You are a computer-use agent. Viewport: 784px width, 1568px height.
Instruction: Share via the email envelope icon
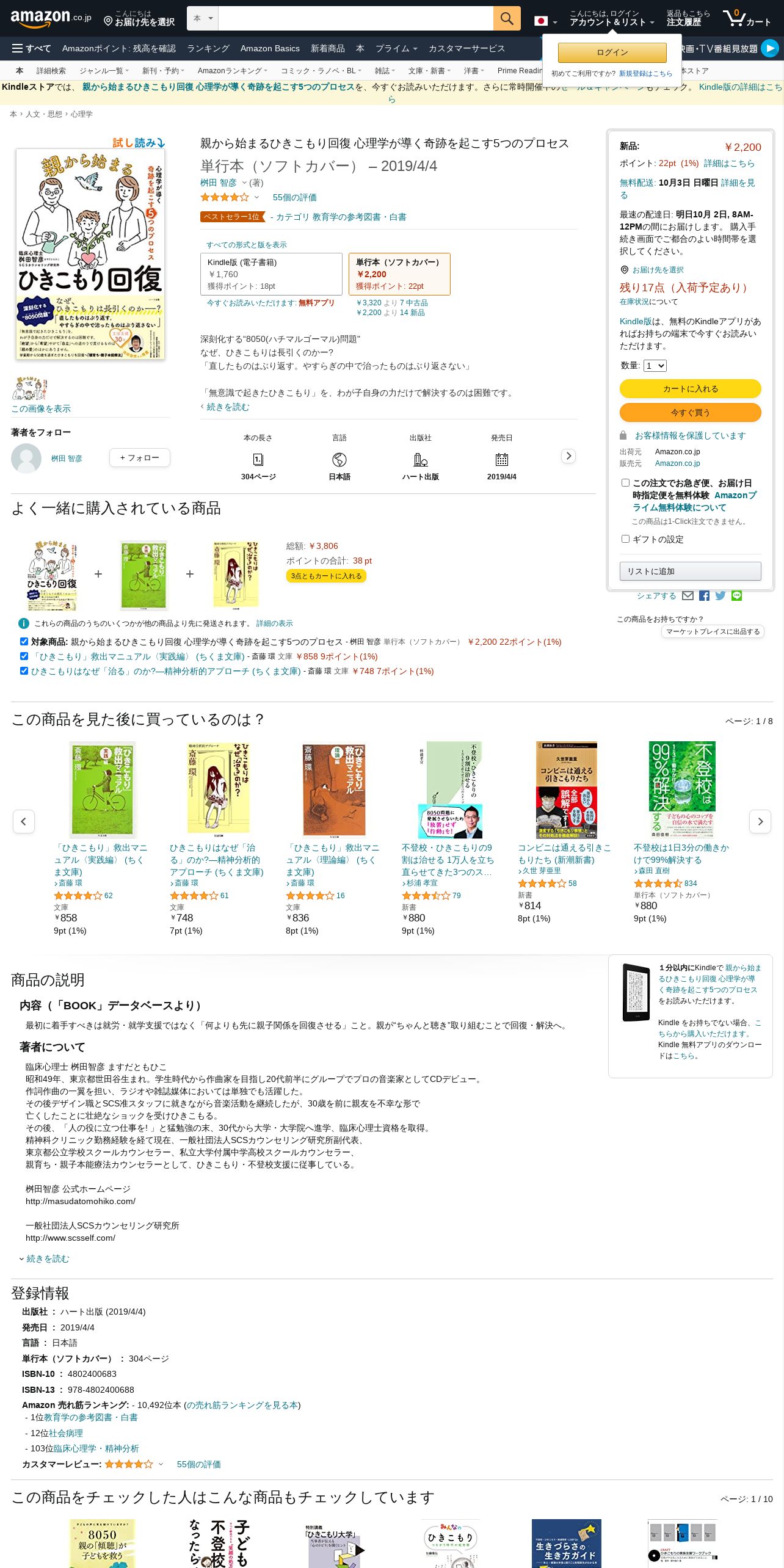[688, 596]
